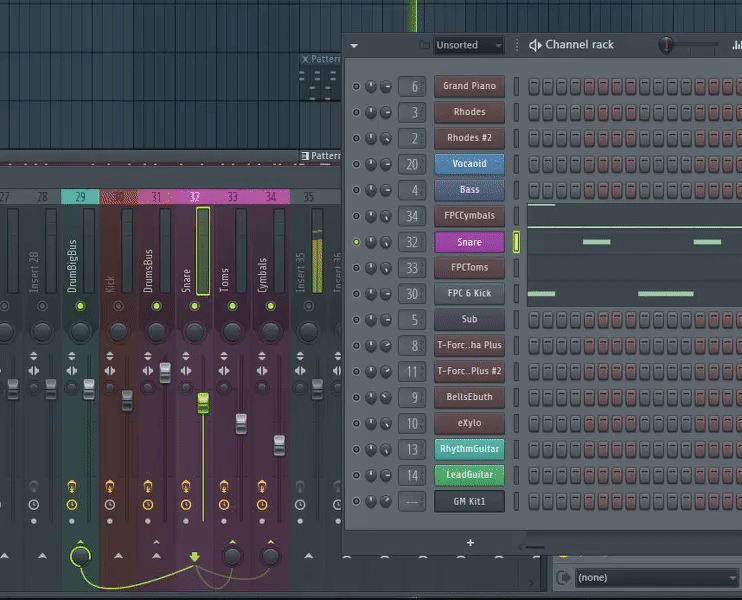Select mixer track 33 Toms
Screen dimensions: 742x600
[232, 197]
